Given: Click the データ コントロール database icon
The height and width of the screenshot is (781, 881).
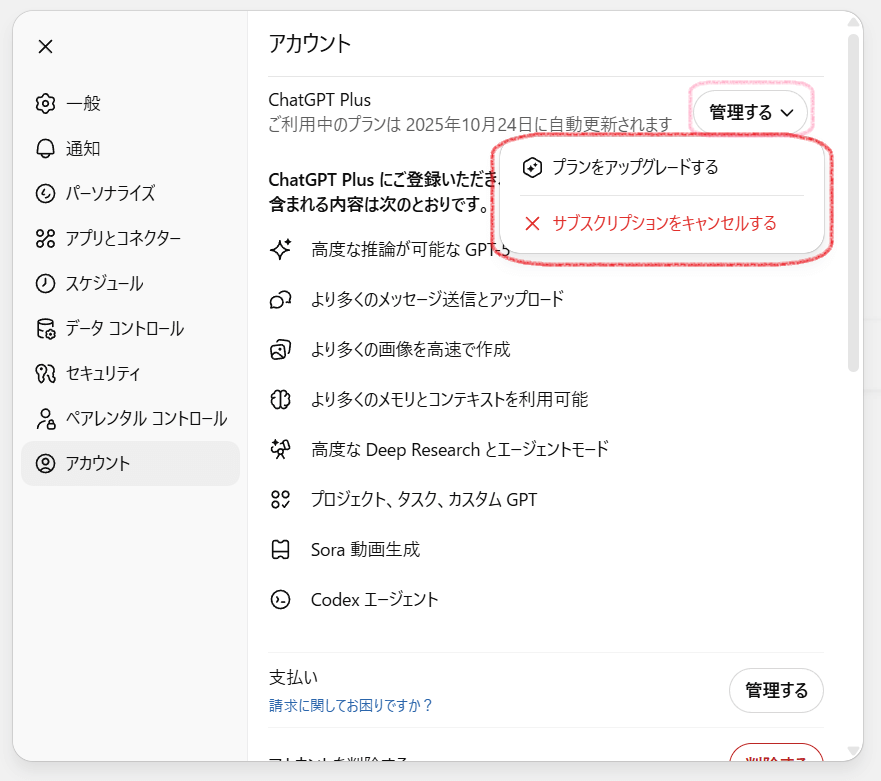Looking at the screenshot, I should (45, 329).
